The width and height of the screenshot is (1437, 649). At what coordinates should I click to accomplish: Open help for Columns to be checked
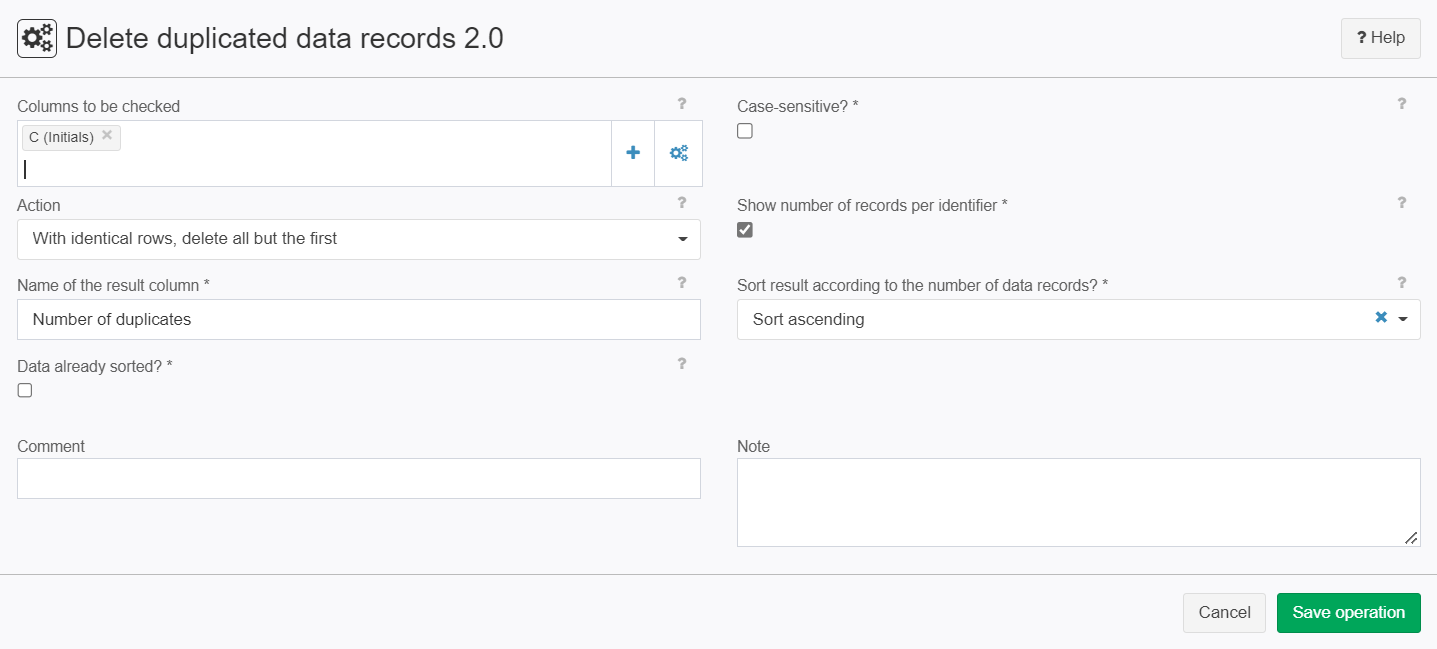click(x=682, y=103)
